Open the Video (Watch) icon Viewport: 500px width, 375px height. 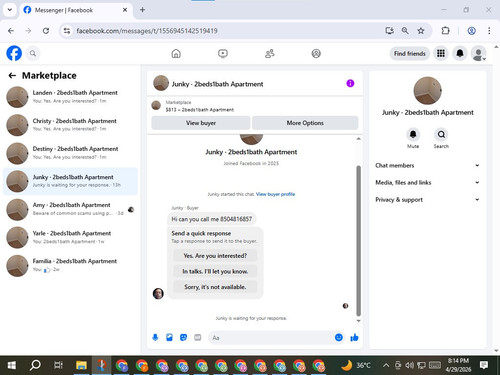tap(223, 54)
